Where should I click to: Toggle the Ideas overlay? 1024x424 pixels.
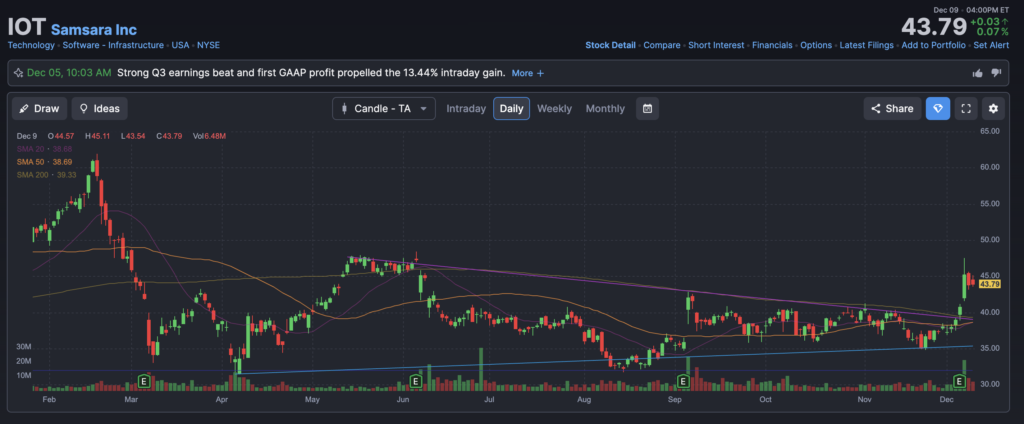pyautogui.click(x=99, y=108)
